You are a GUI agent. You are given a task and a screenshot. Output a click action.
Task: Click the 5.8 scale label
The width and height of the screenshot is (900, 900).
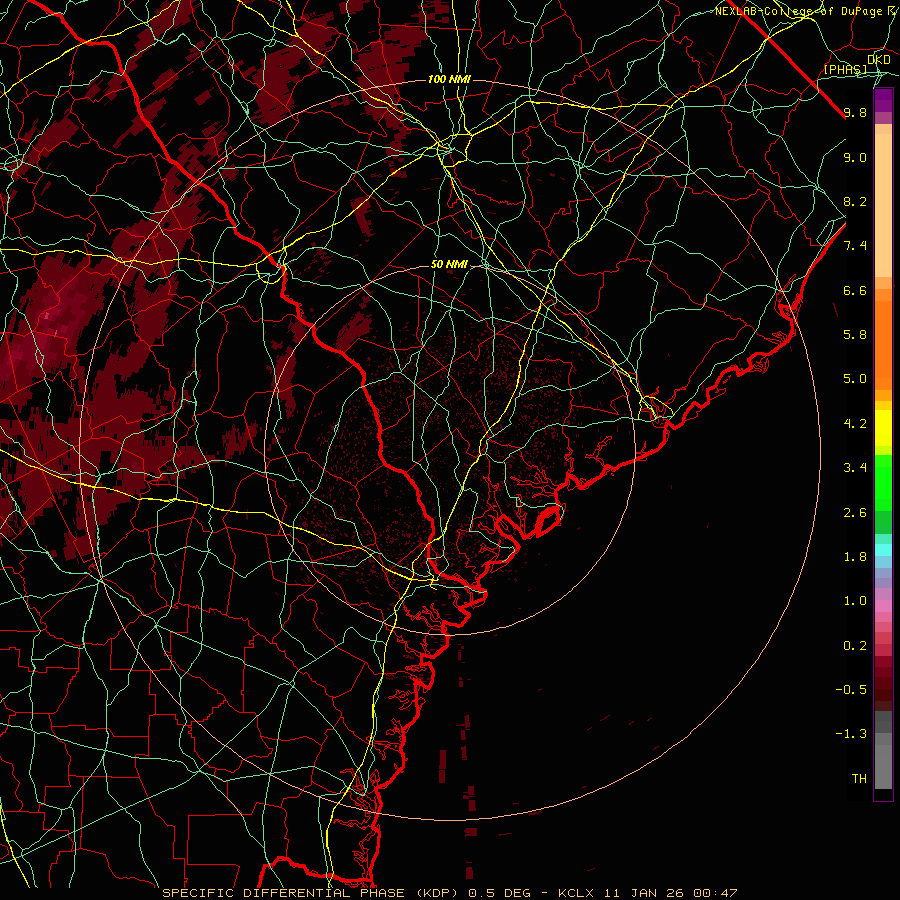pos(855,335)
